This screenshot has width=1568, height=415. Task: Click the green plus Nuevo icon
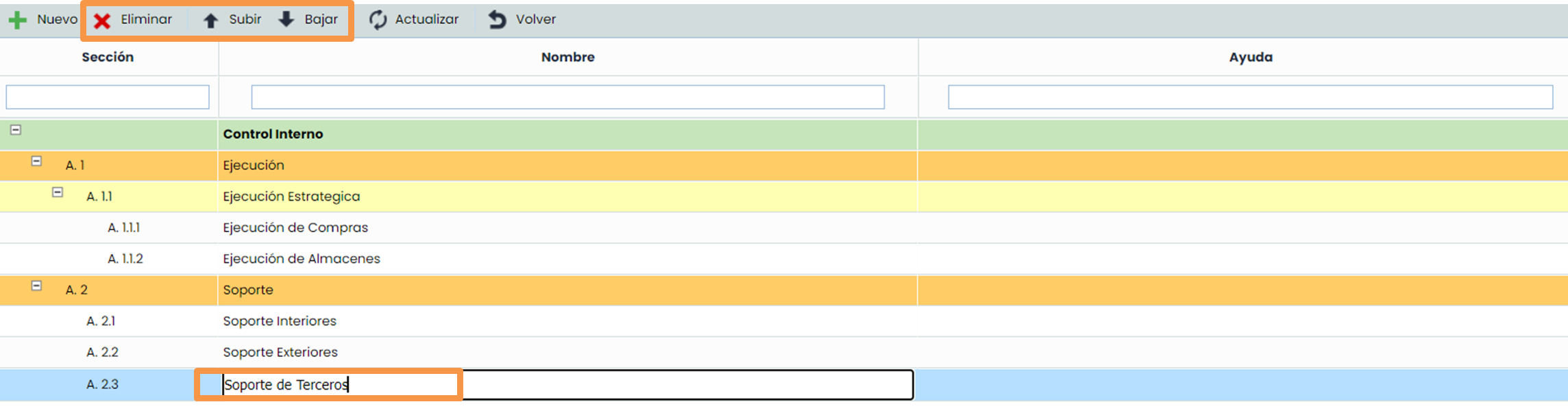pyautogui.click(x=18, y=20)
